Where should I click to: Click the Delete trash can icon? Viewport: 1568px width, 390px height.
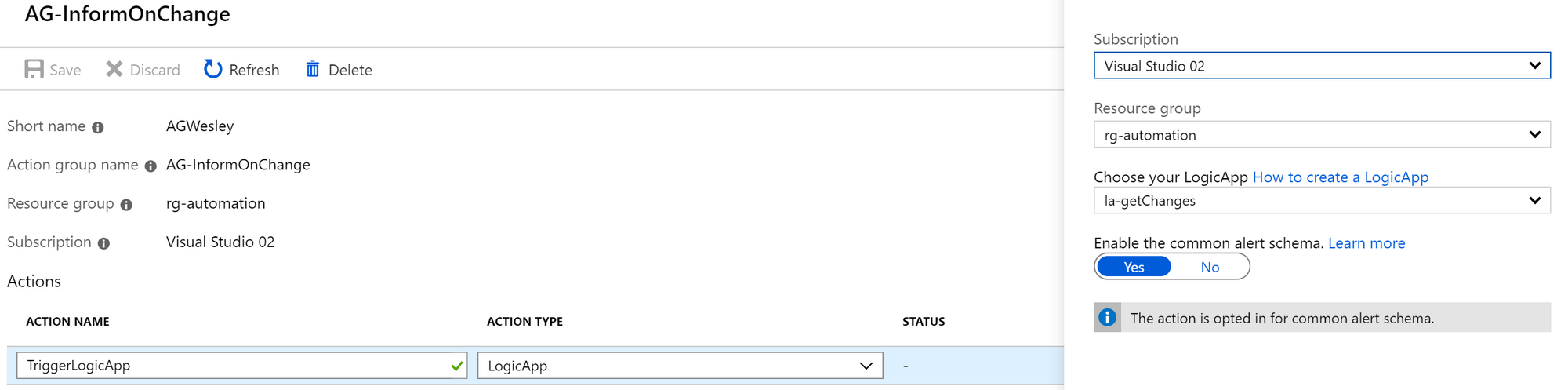coord(313,69)
